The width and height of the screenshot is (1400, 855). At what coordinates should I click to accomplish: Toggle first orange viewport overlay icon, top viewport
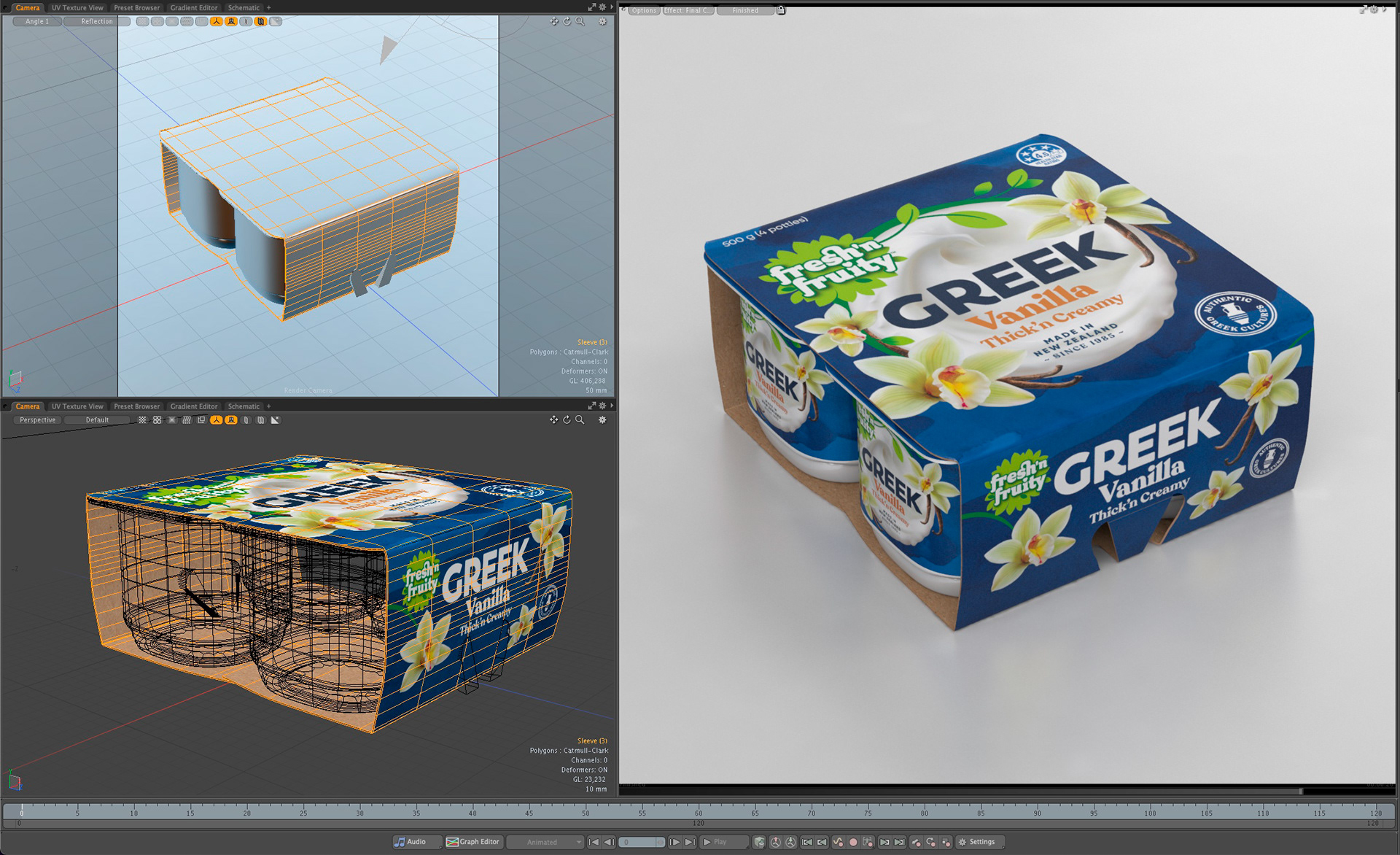click(217, 21)
